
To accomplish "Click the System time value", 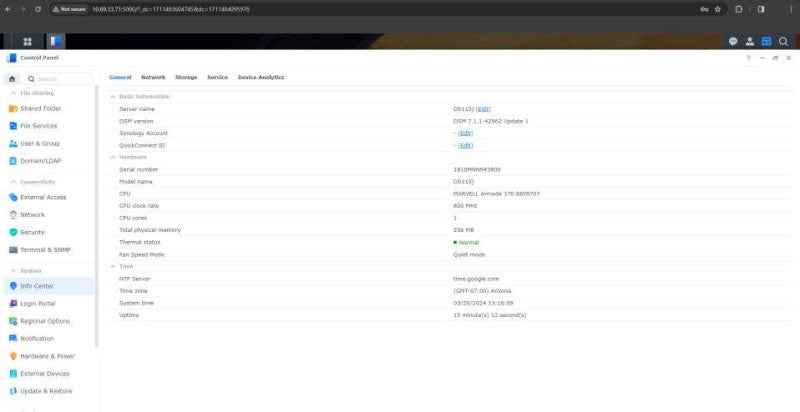I will pos(483,303).
